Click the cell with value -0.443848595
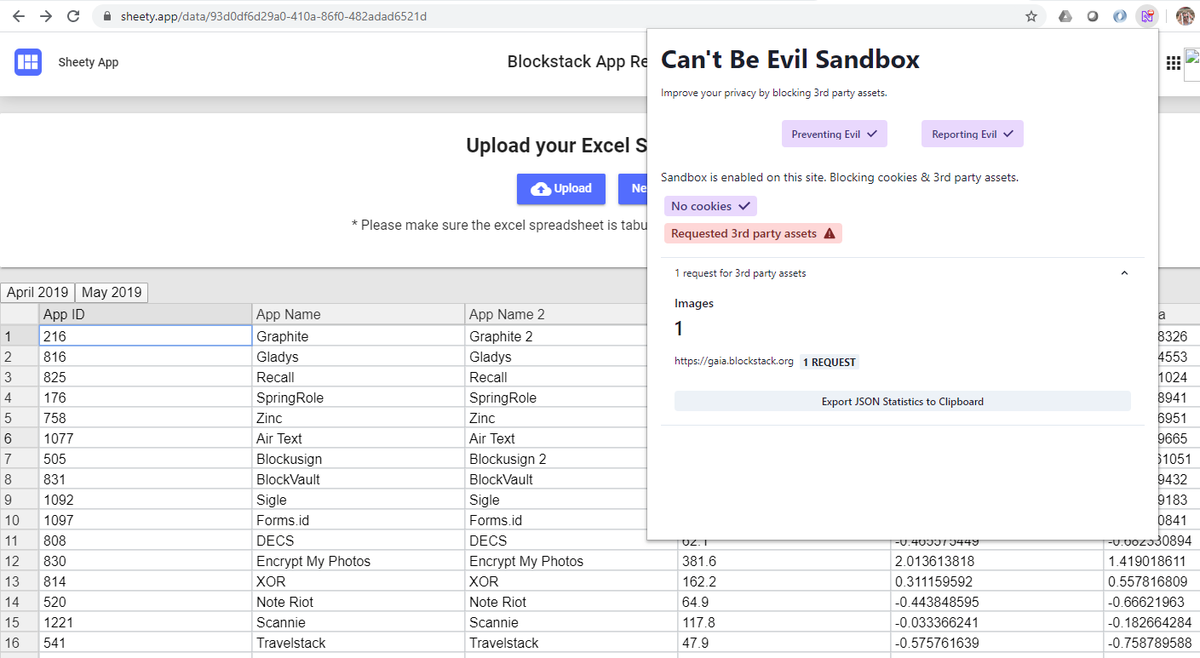 coord(997,602)
